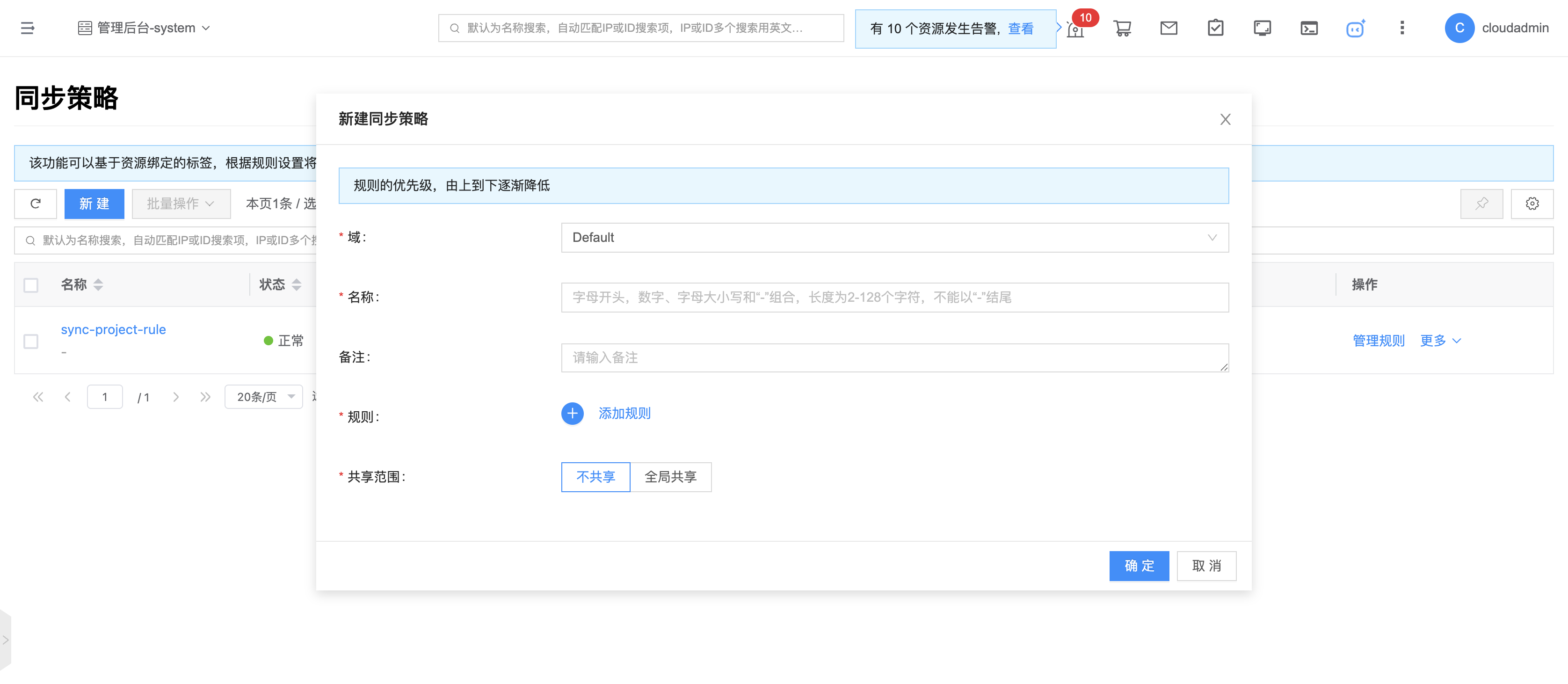Open the 域 Default dropdown
Viewport: 1568px width, 684px height.
894,237
